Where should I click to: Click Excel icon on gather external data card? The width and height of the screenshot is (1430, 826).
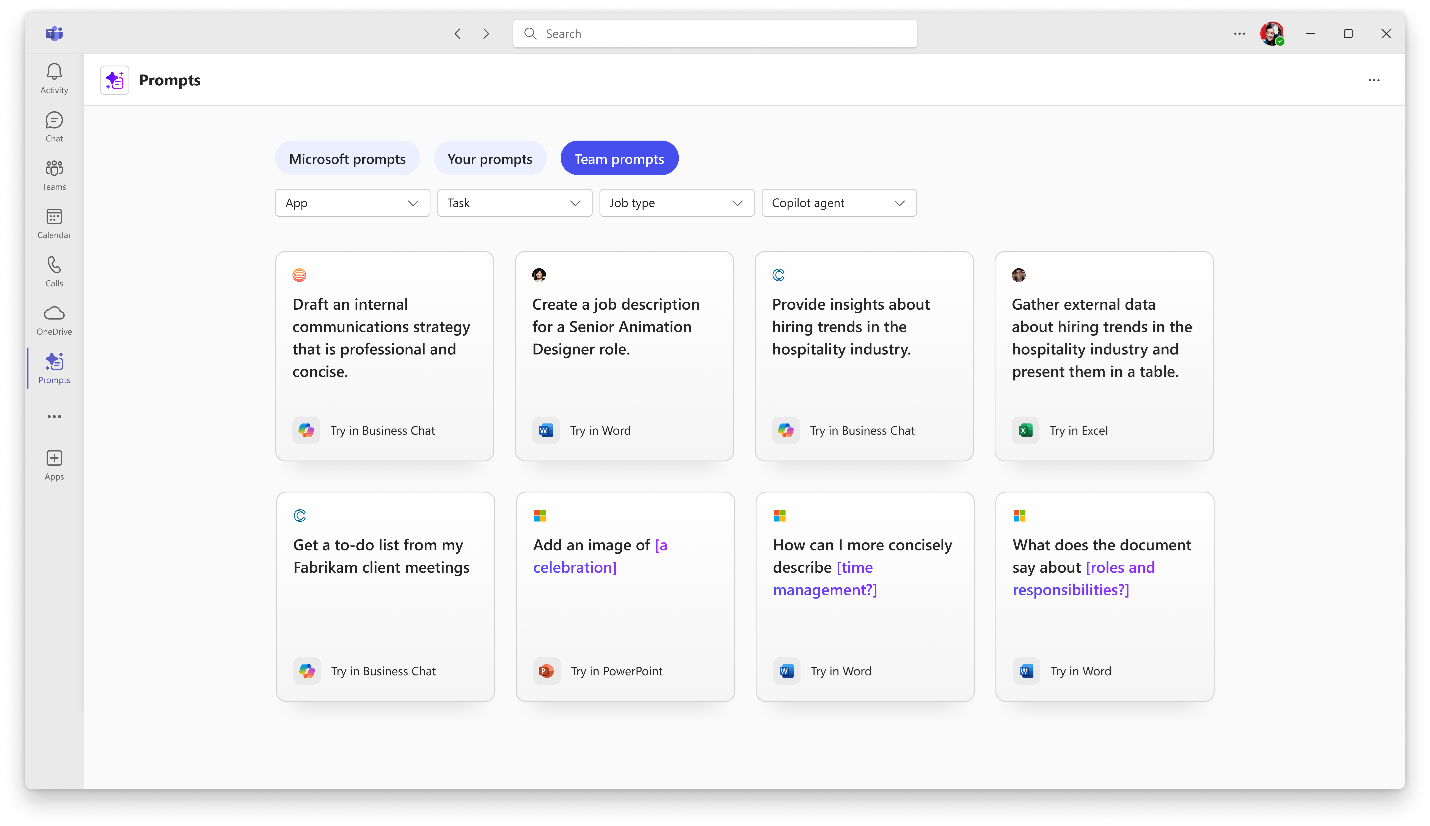click(x=1025, y=430)
